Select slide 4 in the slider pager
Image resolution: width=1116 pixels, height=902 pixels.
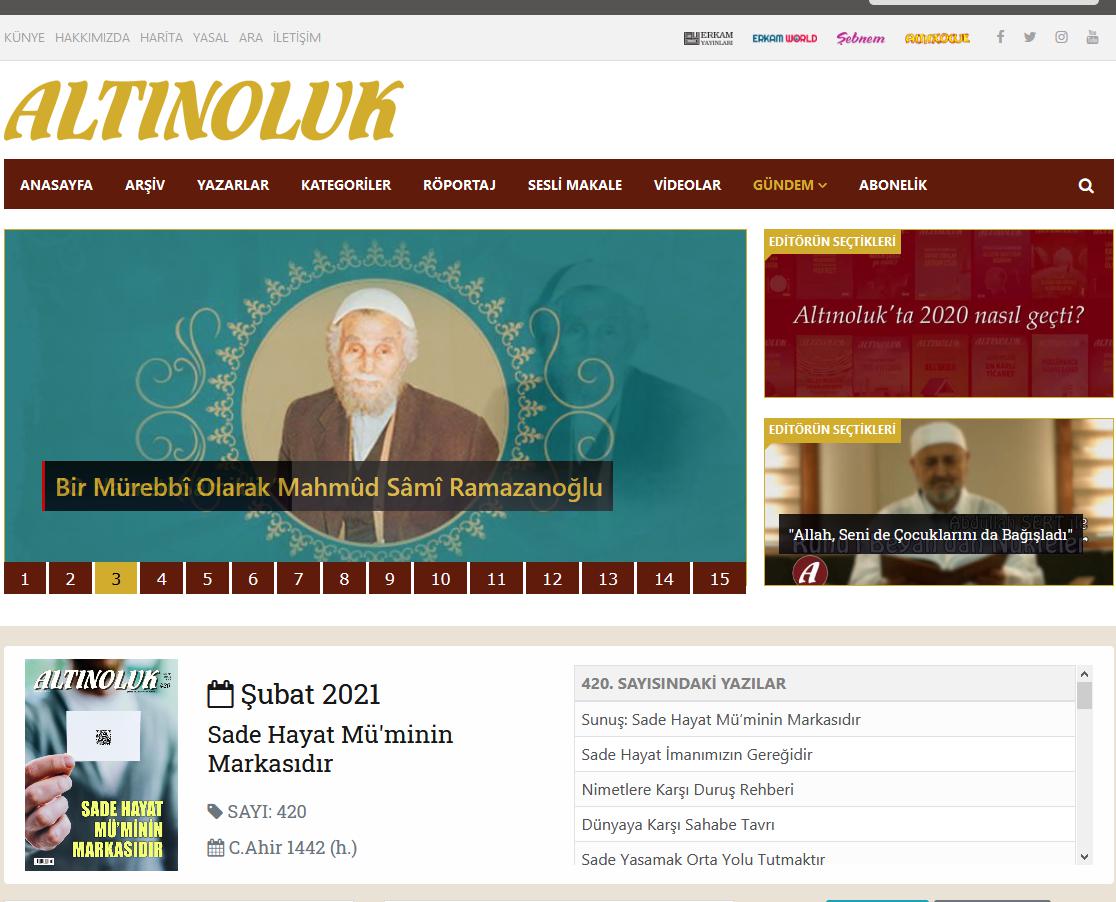162,579
